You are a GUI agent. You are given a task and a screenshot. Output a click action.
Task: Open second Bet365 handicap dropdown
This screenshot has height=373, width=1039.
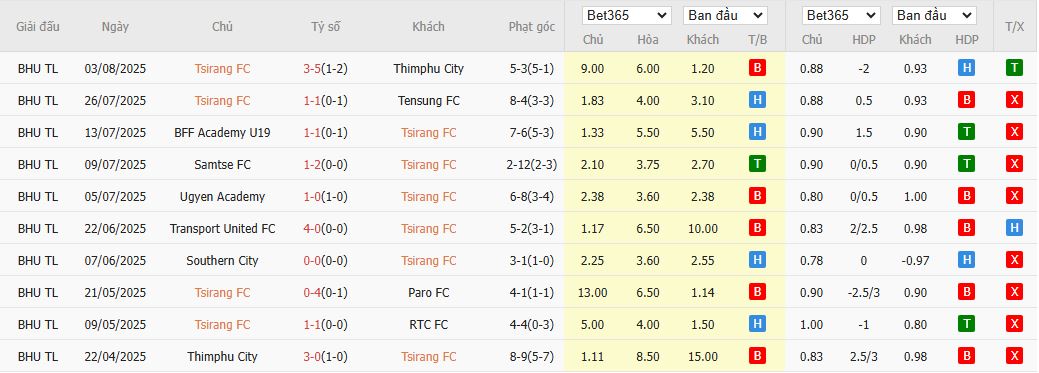click(x=841, y=15)
